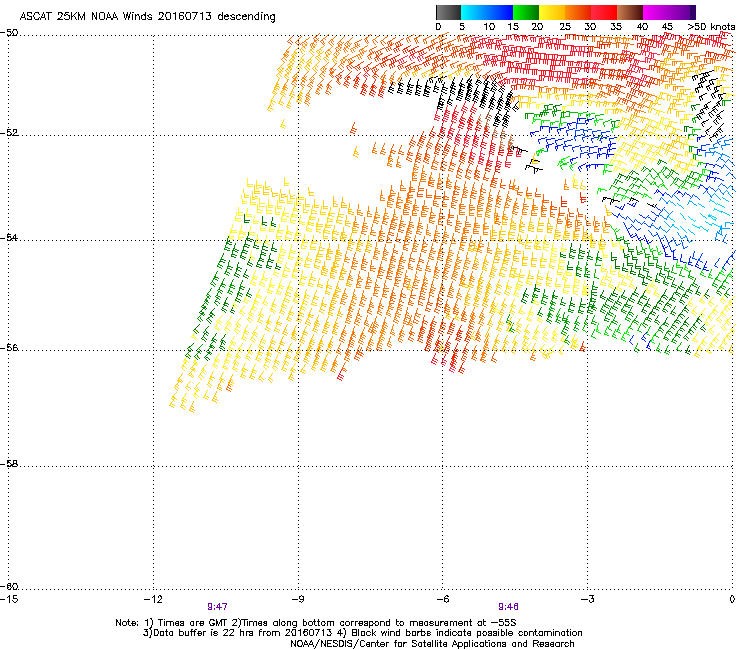The height and width of the screenshot is (650, 740).
Task: Click the cyan 5-10 knots legend swatch
Action: click(x=473, y=12)
